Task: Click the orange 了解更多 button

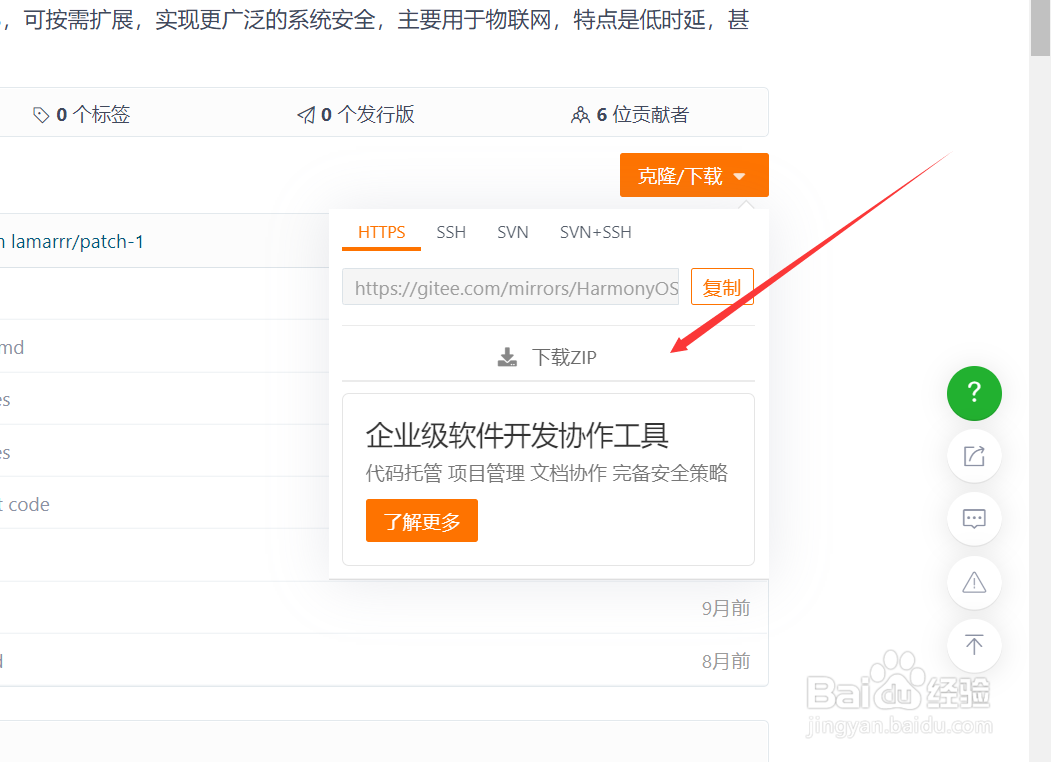Action: coord(421,520)
